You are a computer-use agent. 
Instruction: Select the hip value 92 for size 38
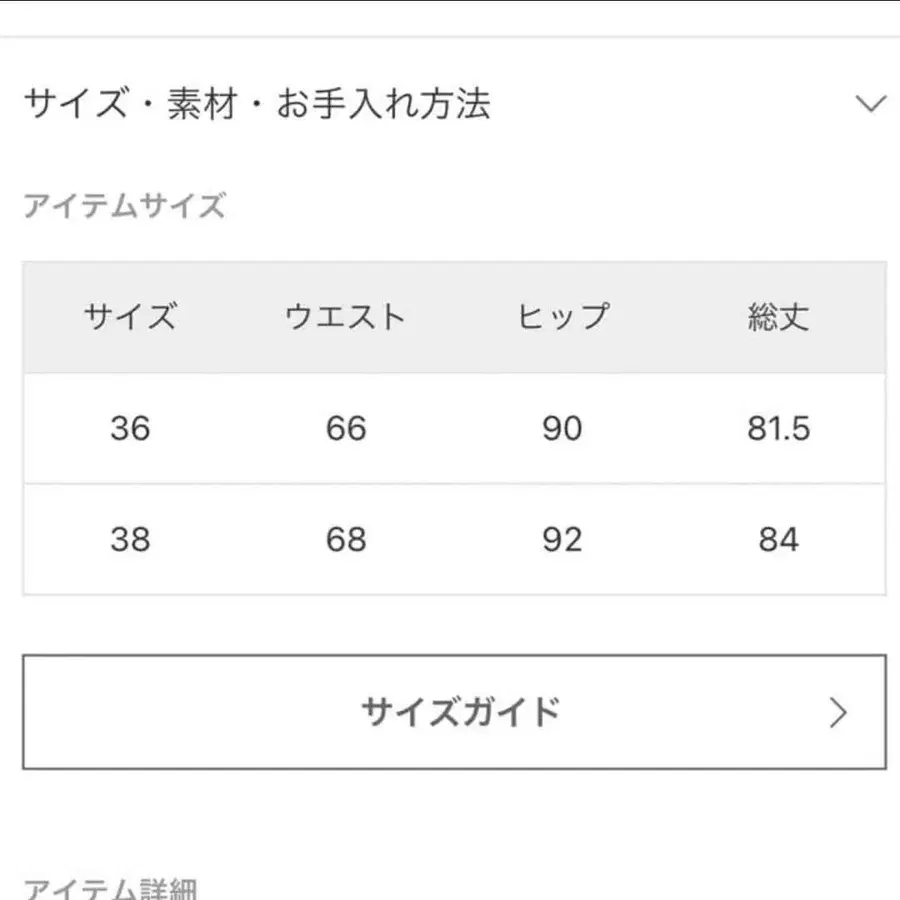click(x=563, y=540)
